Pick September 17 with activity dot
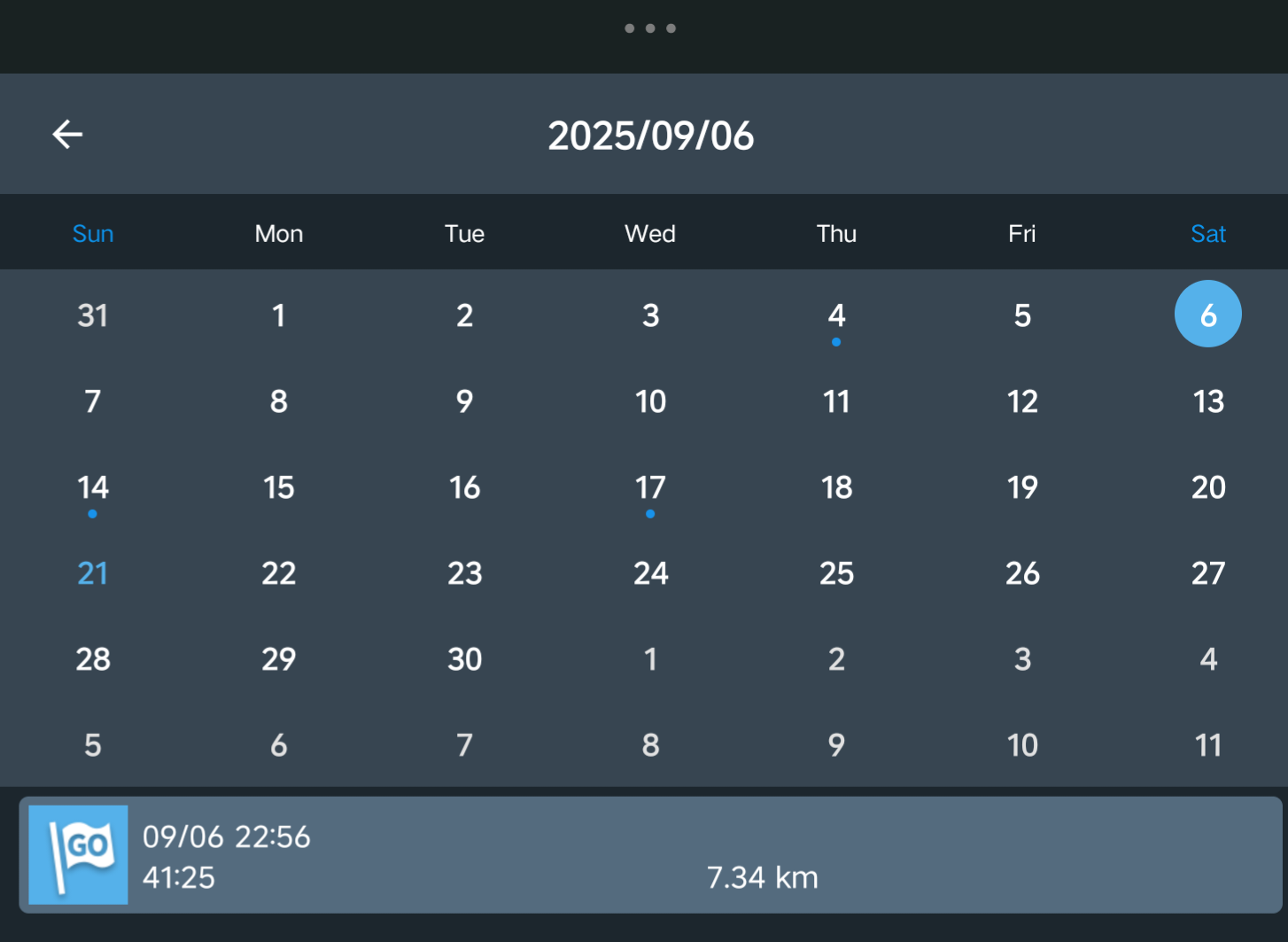The image size is (1288, 942). pyautogui.click(x=650, y=488)
